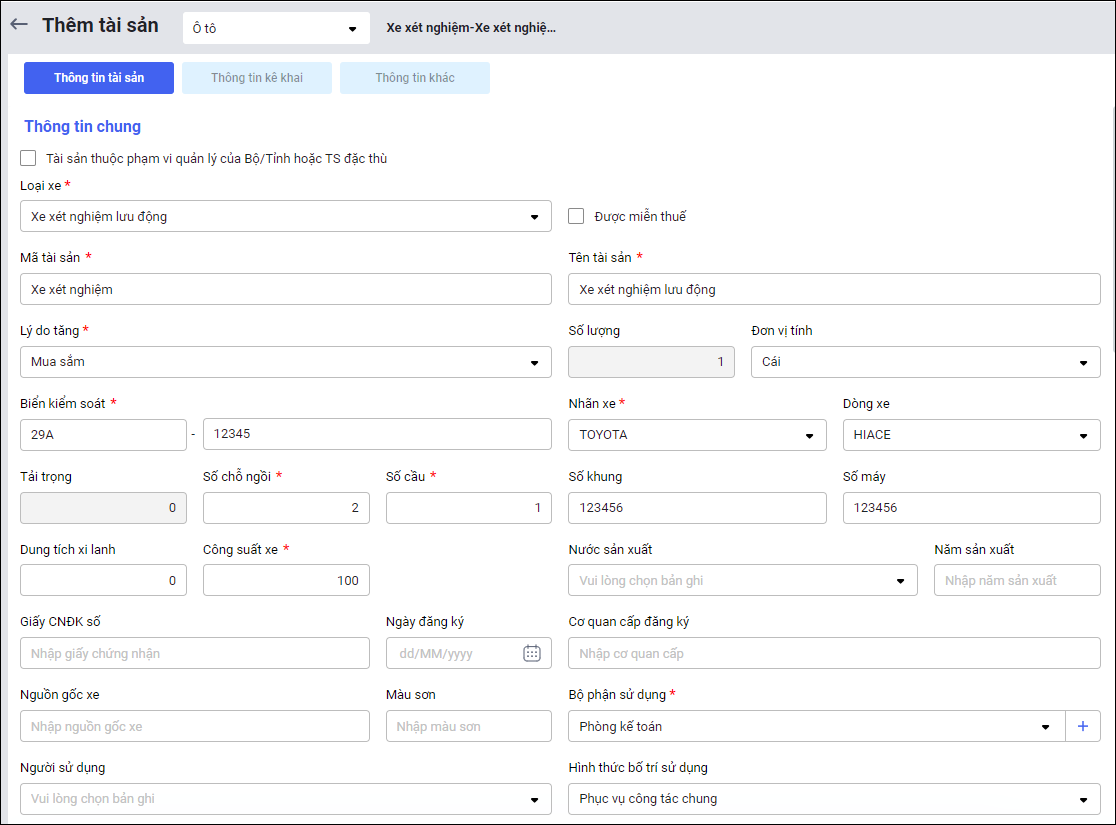Open the Lý do tăng dropdown
This screenshot has height=825, width=1116.
coord(285,362)
